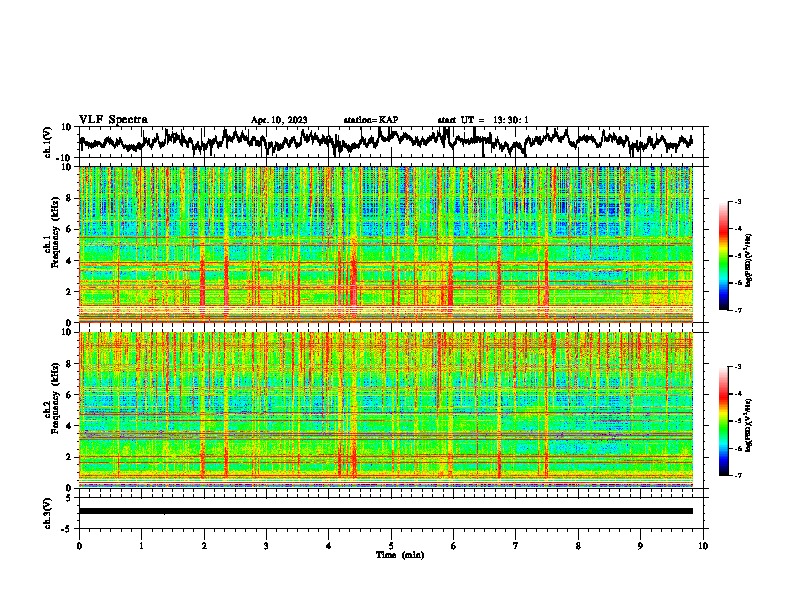
Task: Click the "-5" tick on ch.3(V) axis
Action: pos(67,529)
